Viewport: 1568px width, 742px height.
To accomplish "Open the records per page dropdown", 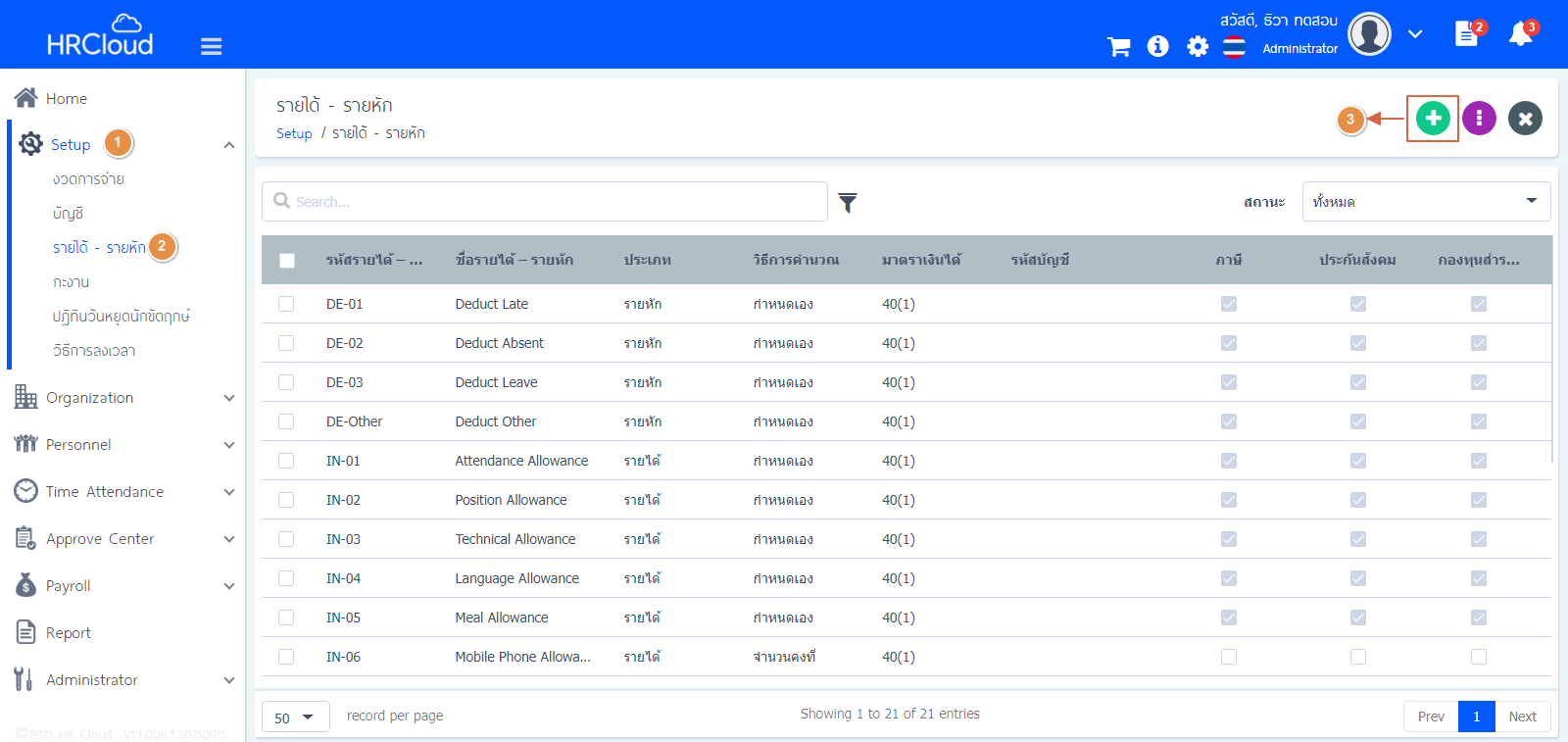I will (295, 717).
